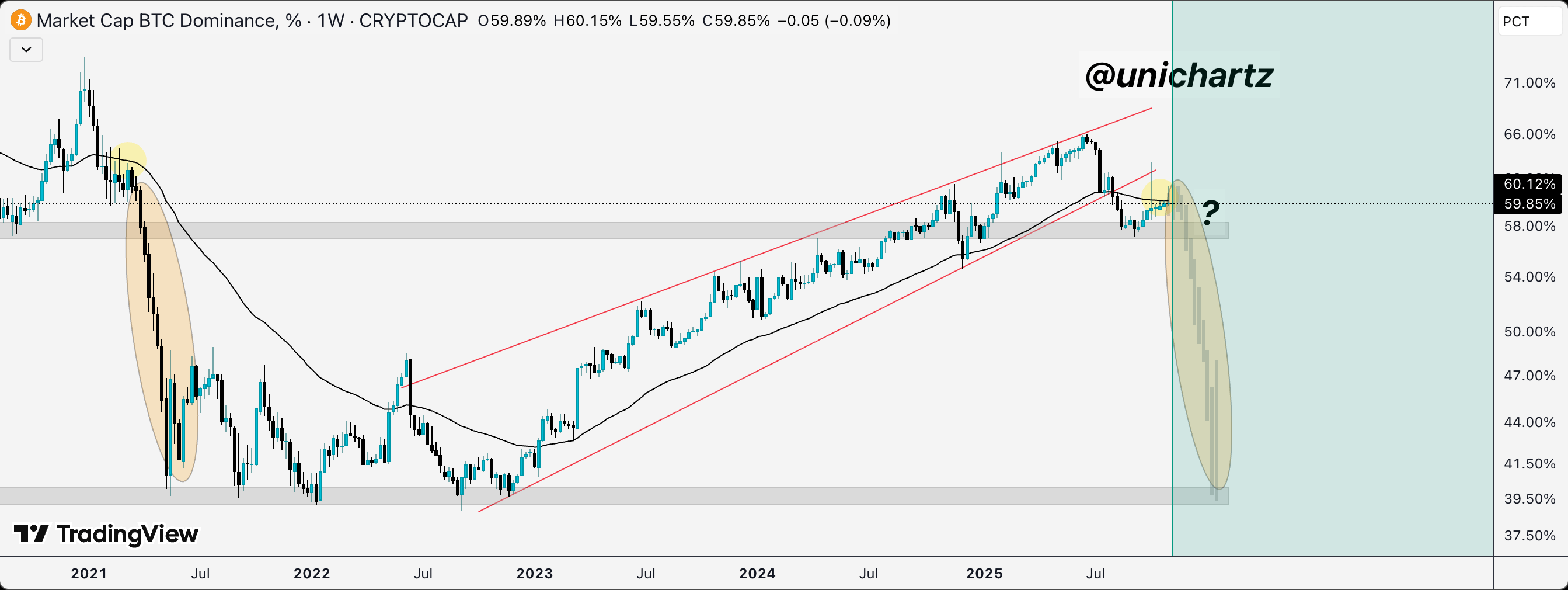Click the 2023 label on time axis

point(534,574)
